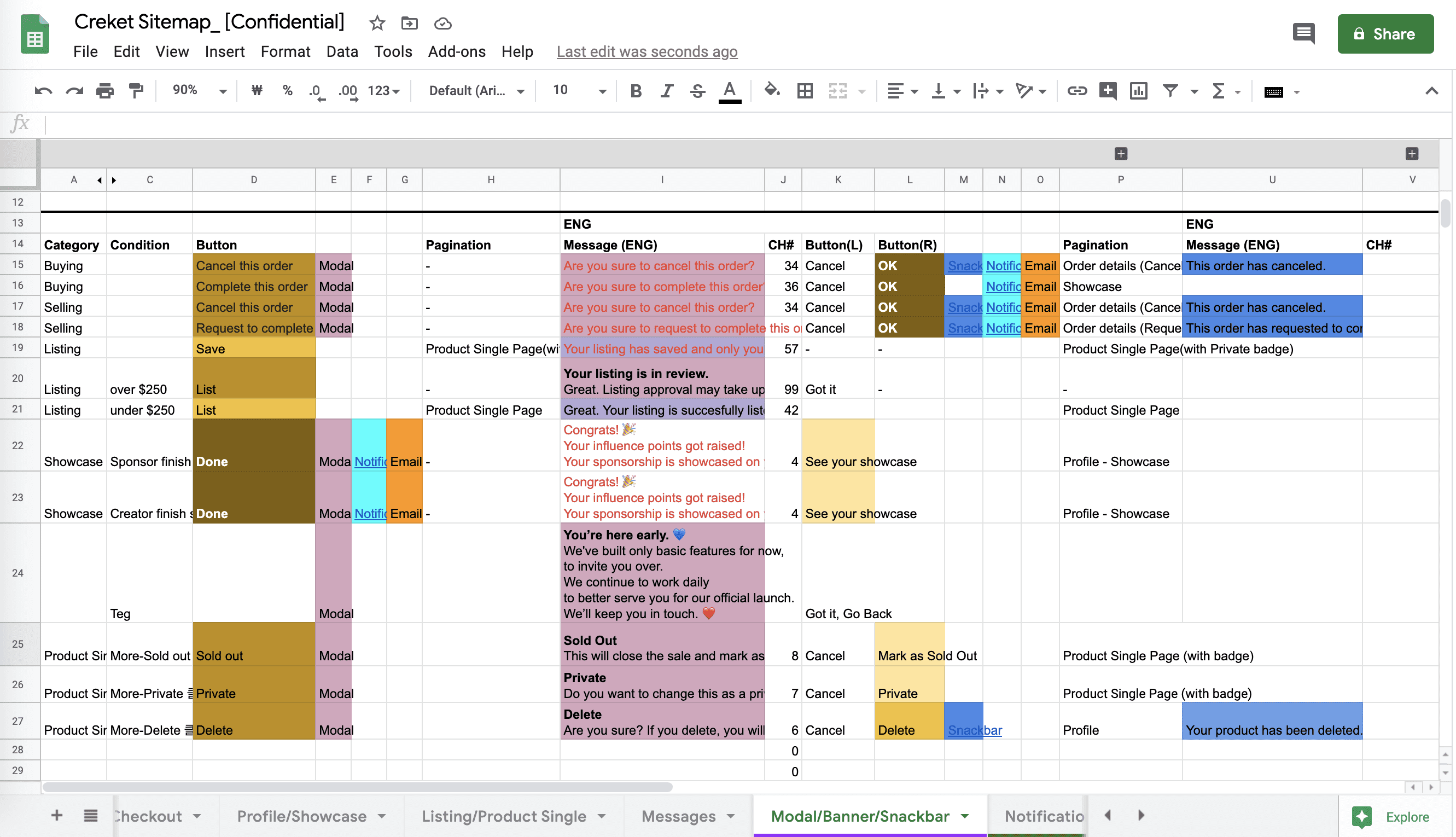Viewport: 1456px width, 837px height.
Task: Open the Insert menu
Action: [x=225, y=52]
